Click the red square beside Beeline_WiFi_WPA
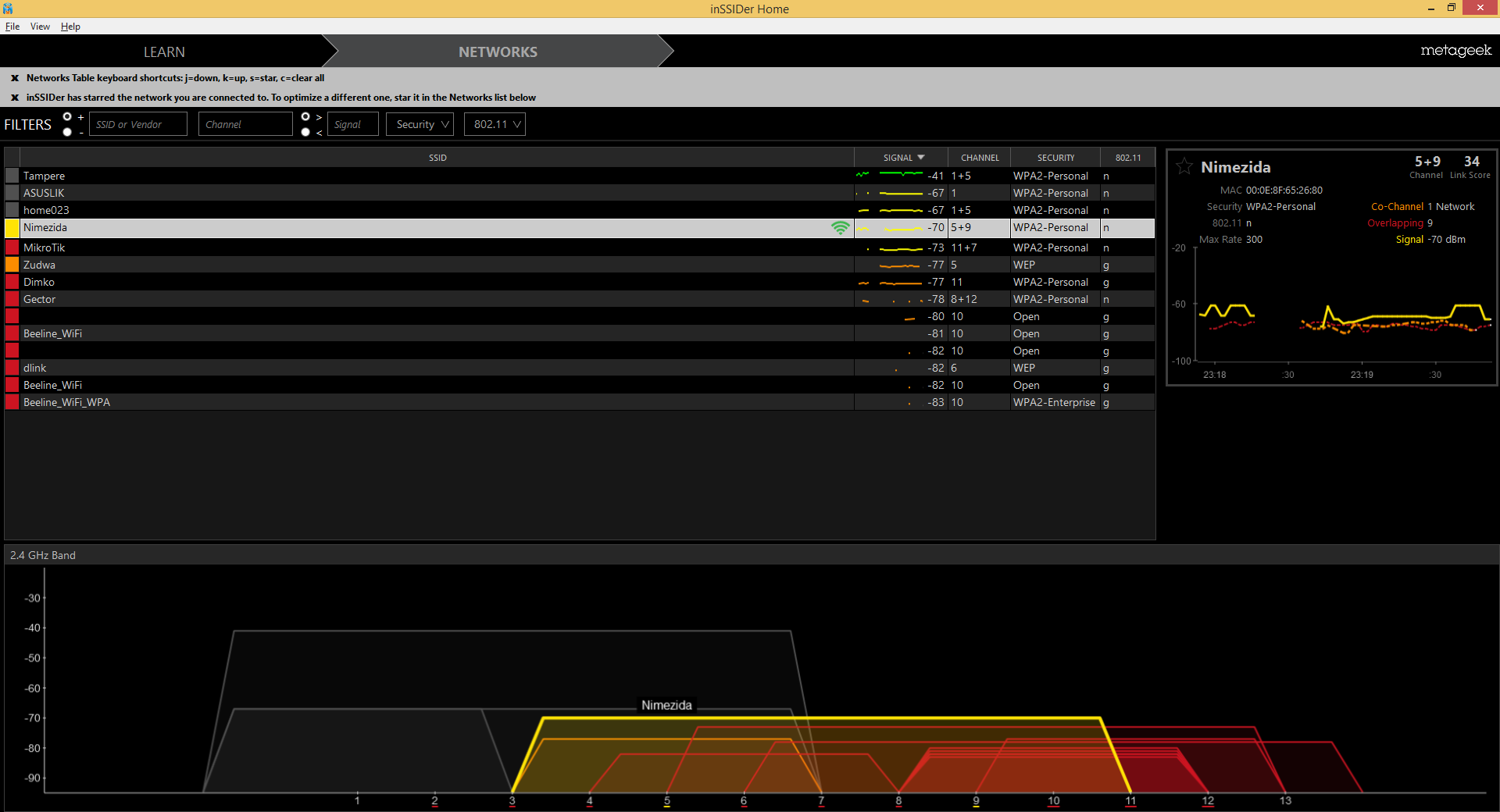Image resolution: width=1500 pixels, height=812 pixels. pyautogui.click(x=12, y=402)
